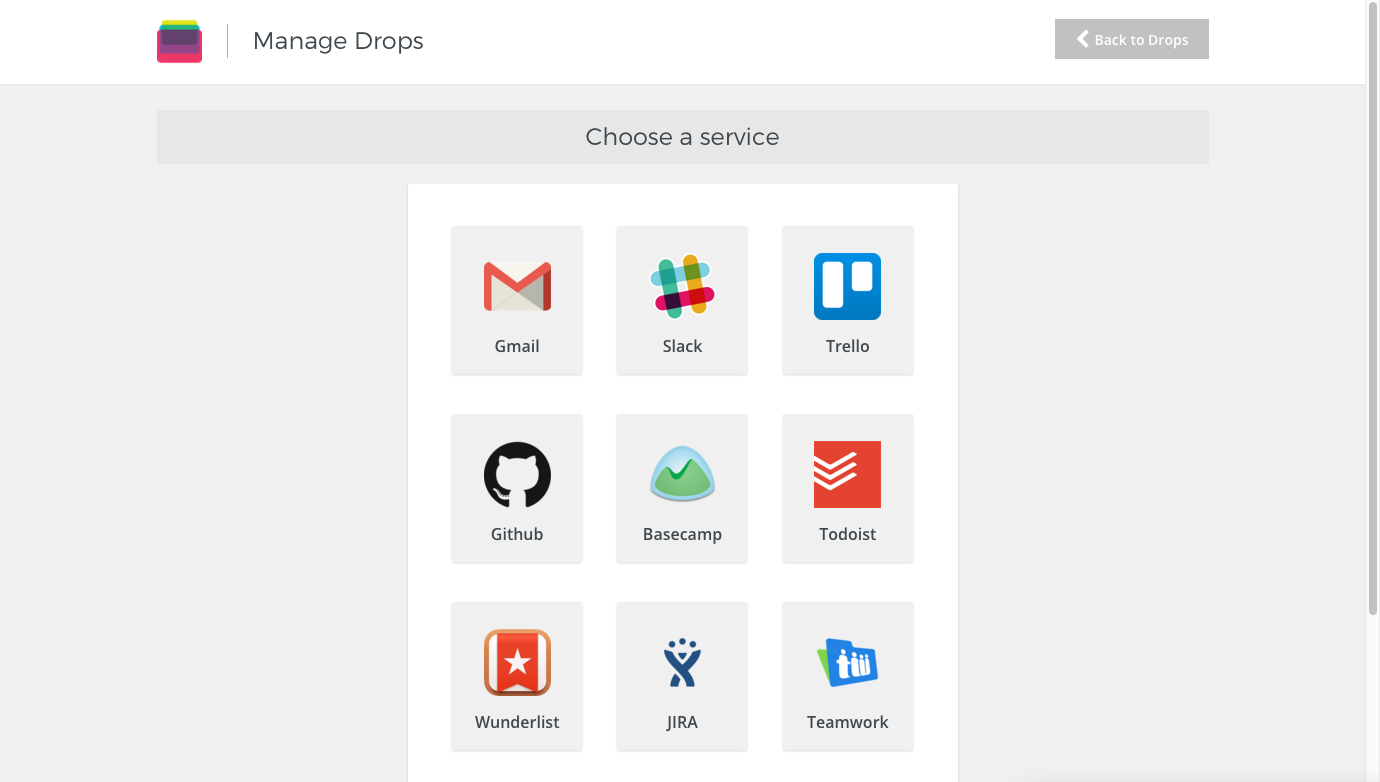Viewport: 1380px width, 782px height.
Task: Click the "Wunderlist" label text
Action: 517,722
